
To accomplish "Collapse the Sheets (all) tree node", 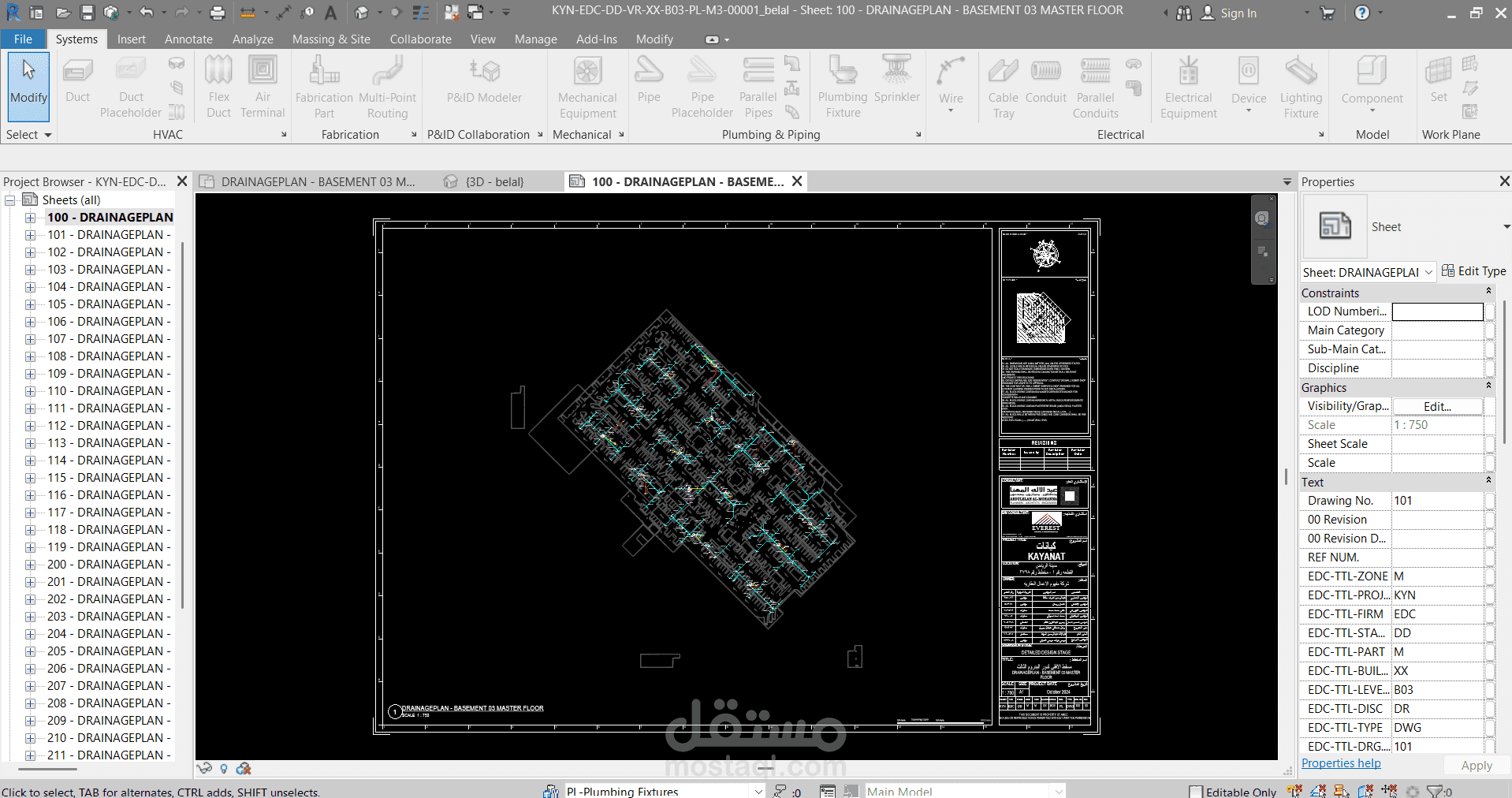I will point(10,200).
